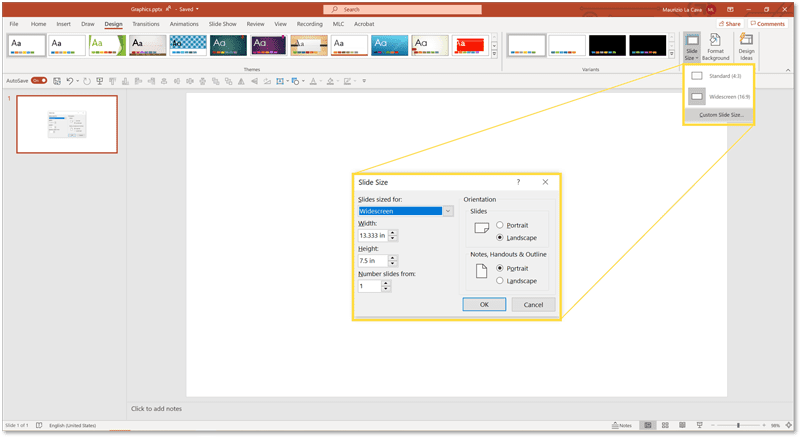Switch to the Transitions tab
Viewport: 800px width, 437px height.
click(x=146, y=24)
